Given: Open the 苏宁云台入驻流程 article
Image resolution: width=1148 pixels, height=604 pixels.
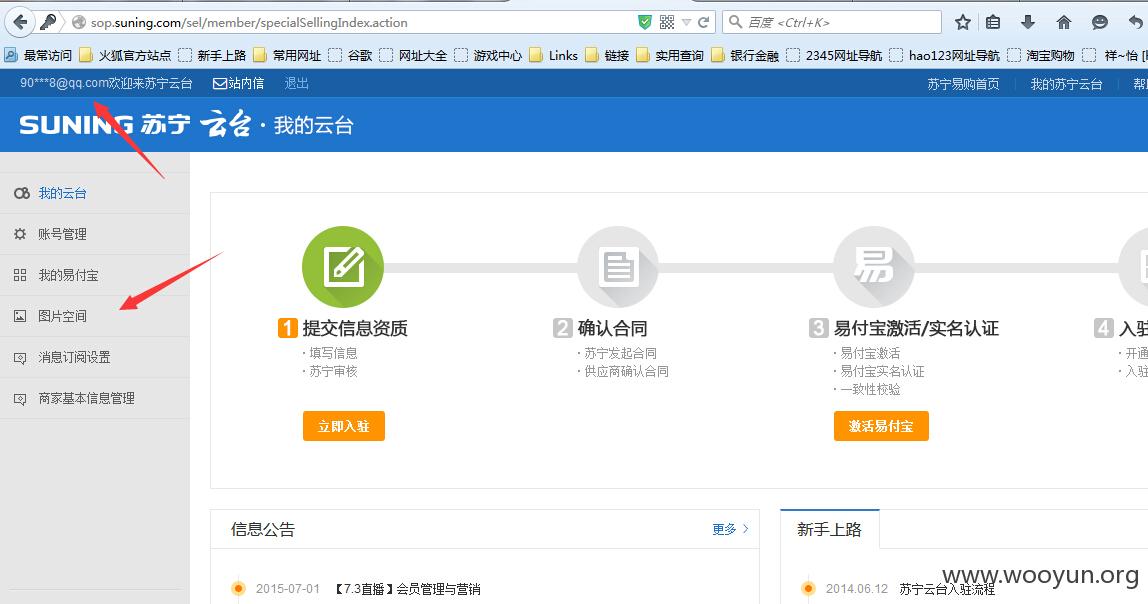Looking at the screenshot, I should pyautogui.click(x=947, y=589).
